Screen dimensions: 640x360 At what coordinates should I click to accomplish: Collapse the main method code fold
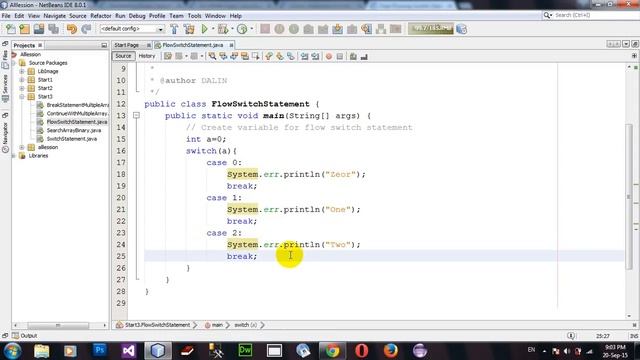pyautogui.click(x=136, y=116)
